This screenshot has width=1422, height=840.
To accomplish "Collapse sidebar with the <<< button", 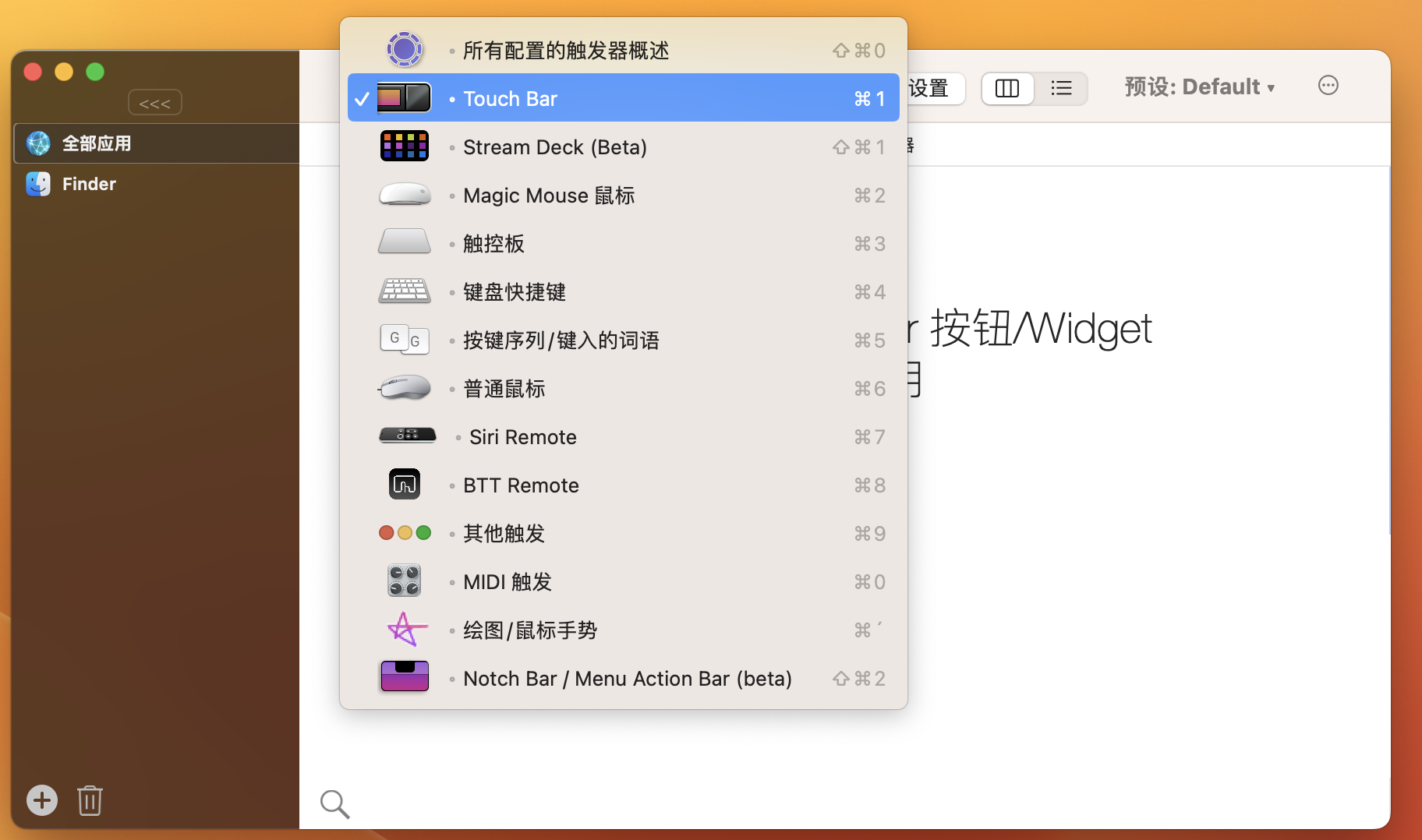I will [x=154, y=103].
